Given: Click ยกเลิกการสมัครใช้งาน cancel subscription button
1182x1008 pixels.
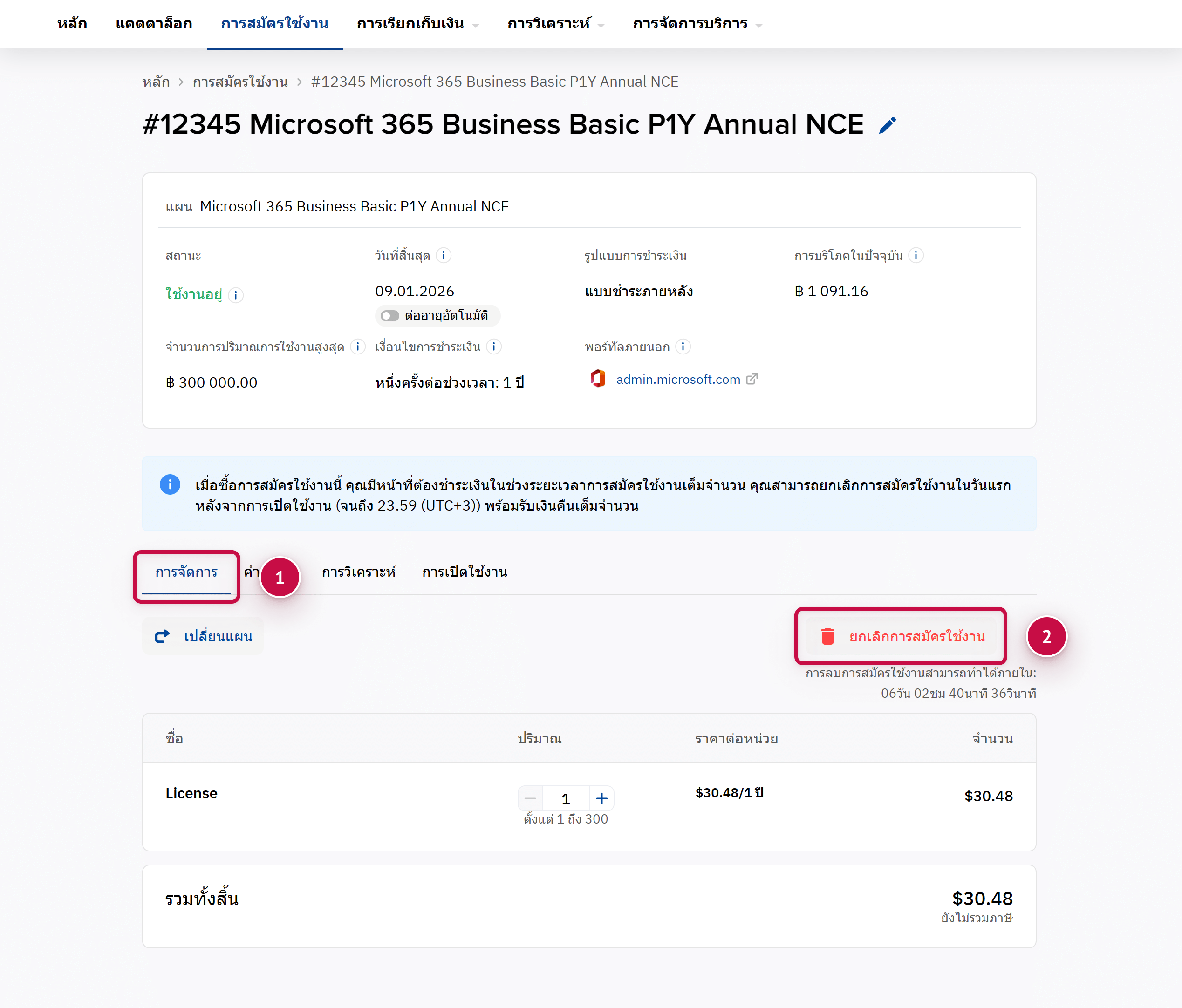Looking at the screenshot, I should pyautogui.click(x=902, y=636).
